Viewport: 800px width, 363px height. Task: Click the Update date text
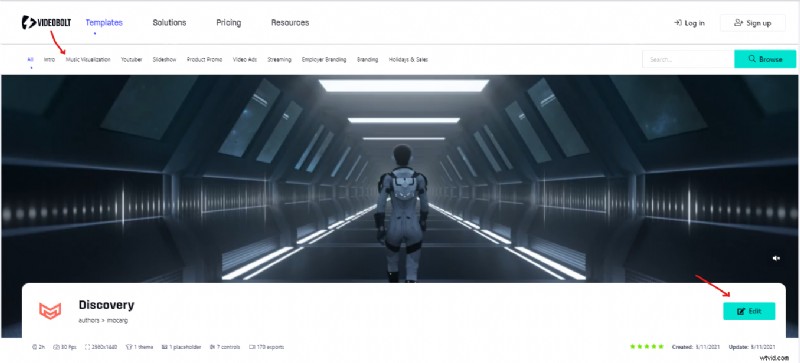point(753,347)
